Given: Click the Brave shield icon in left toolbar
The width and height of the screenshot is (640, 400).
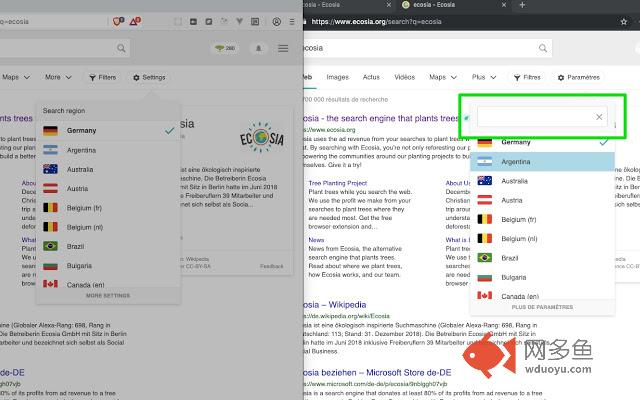Looking at the screenshot, I should point(118,21).
